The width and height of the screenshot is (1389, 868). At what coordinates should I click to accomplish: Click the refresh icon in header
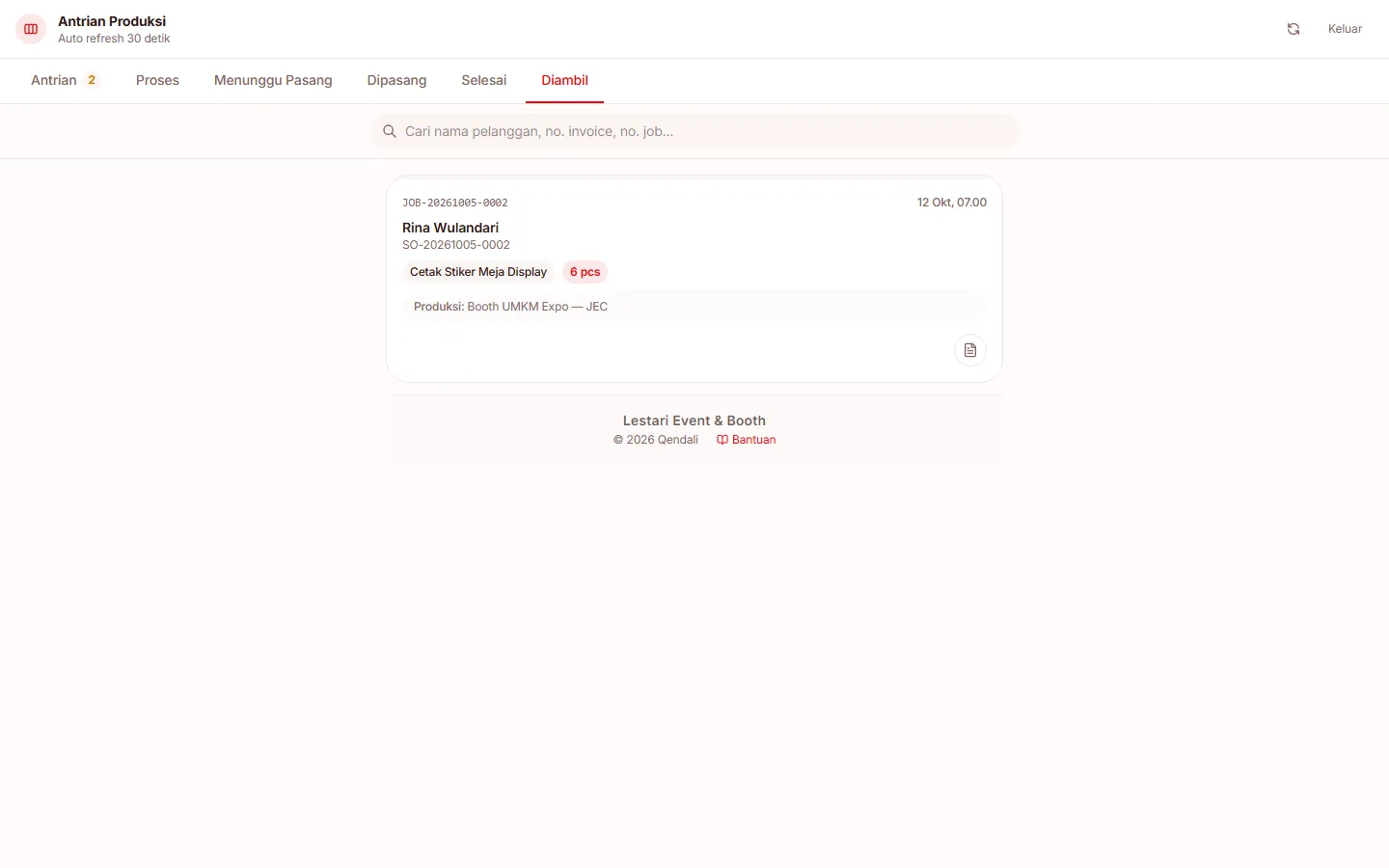1294,29
